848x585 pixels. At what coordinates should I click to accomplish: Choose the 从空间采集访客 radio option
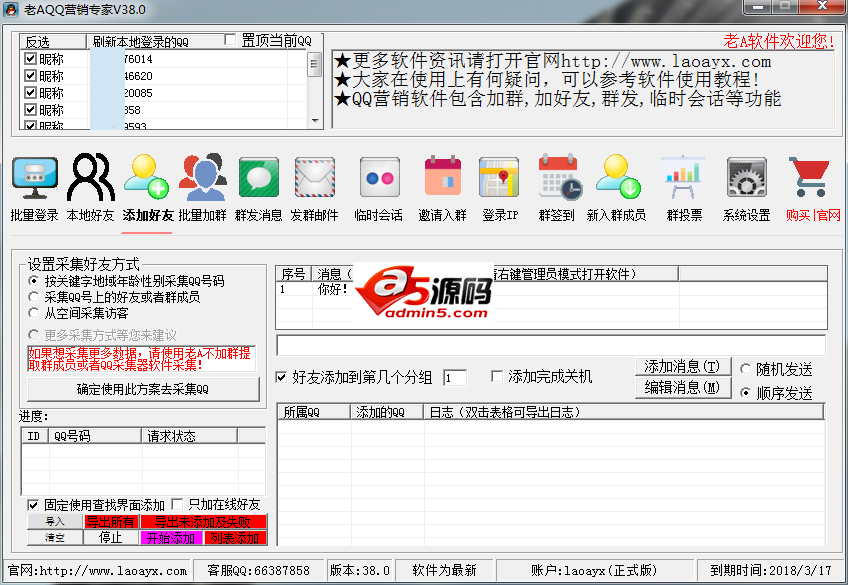pyautogui.click(x=34, y=313)
